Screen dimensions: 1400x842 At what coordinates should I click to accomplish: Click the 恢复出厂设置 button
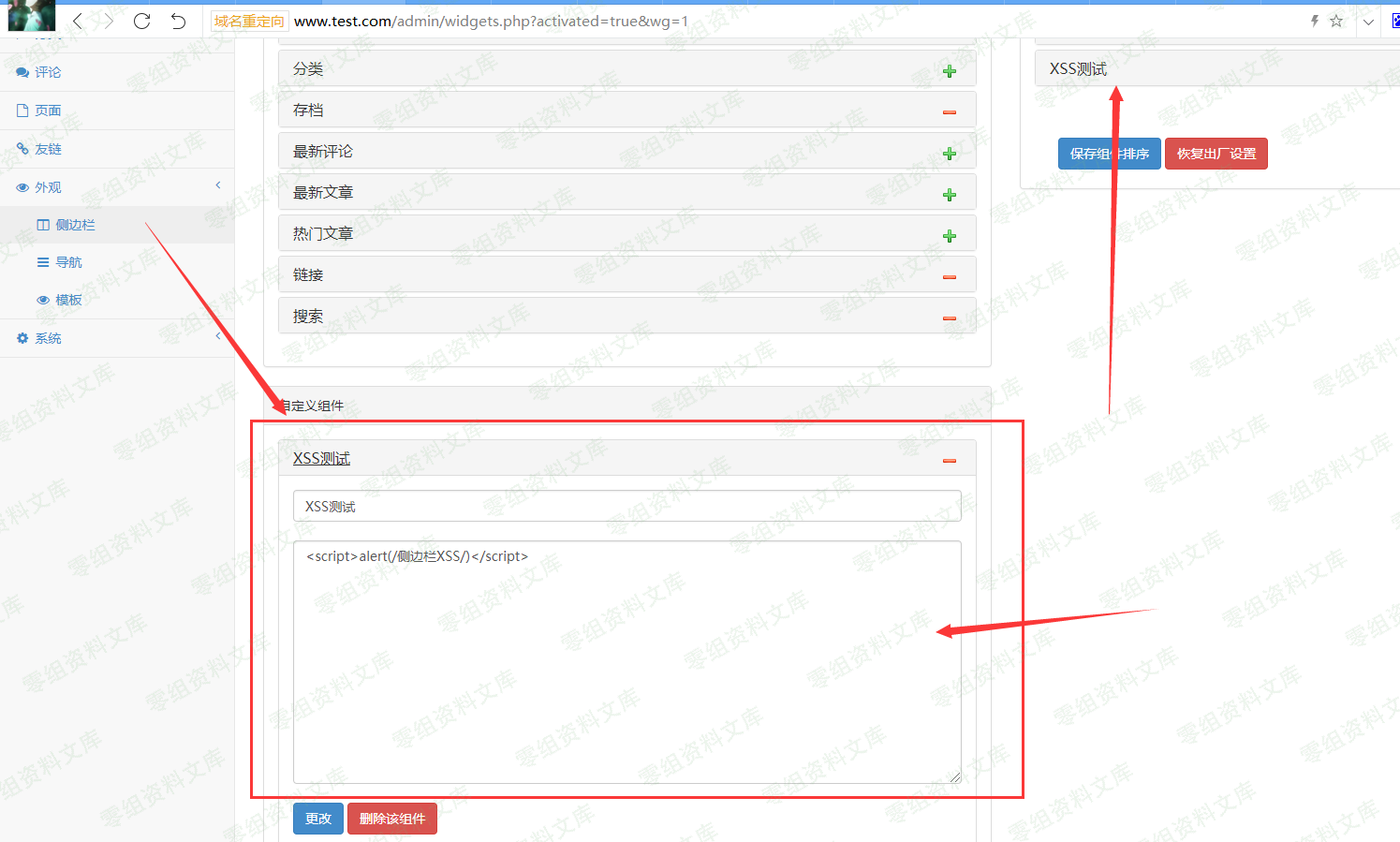point(1216,153)
